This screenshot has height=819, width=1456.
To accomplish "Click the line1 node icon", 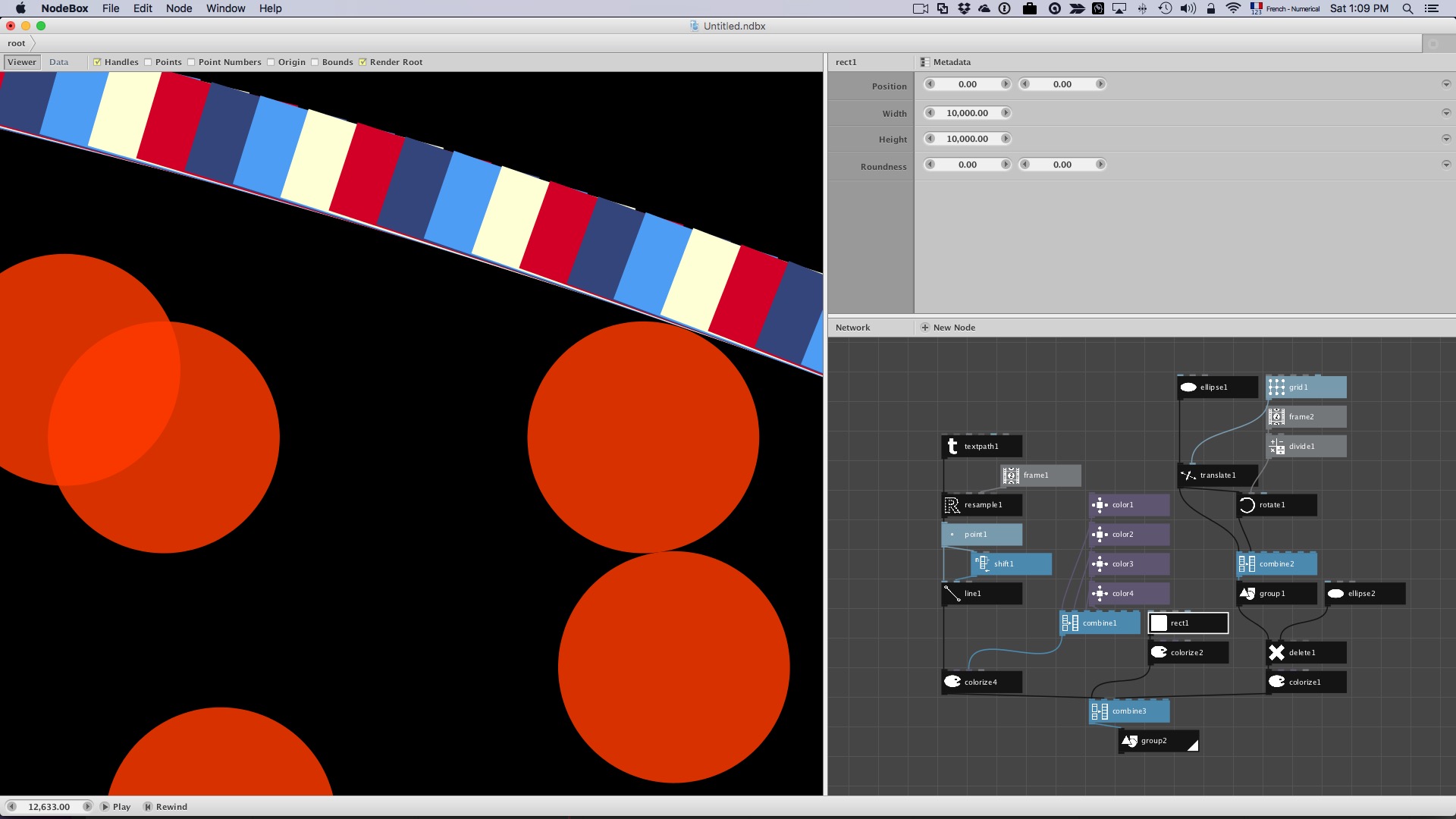I will (x=952, y=594).
